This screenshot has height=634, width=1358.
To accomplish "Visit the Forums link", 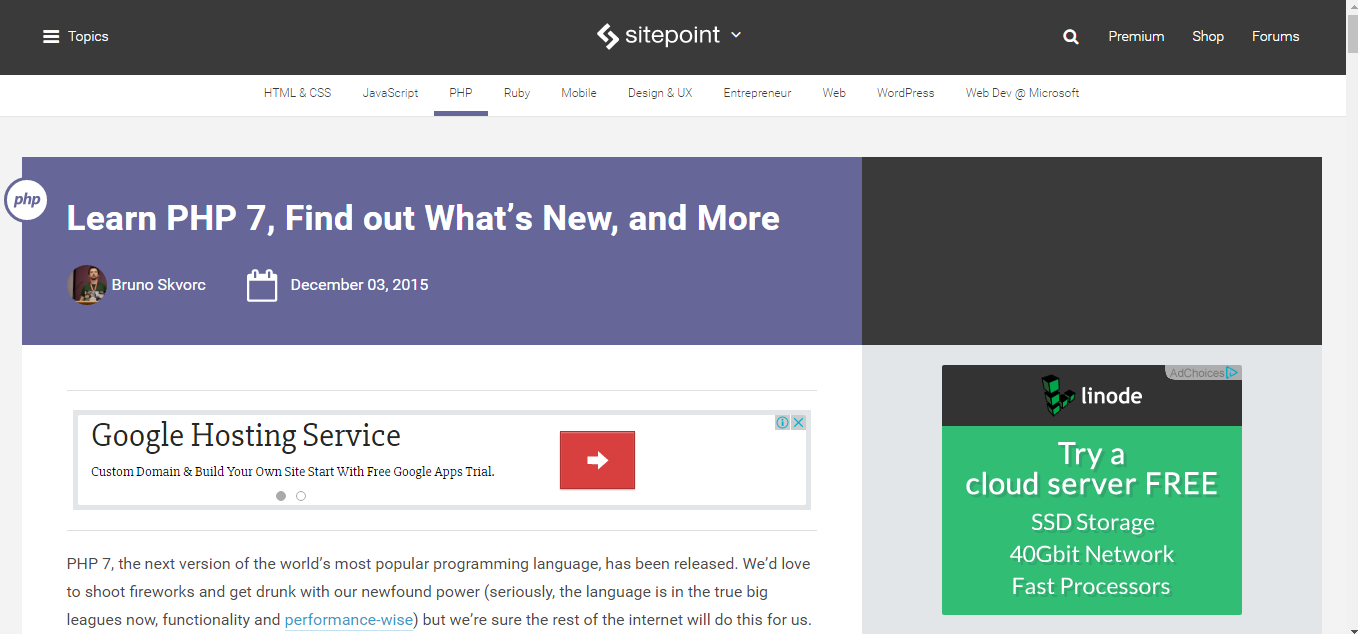I will tap(1276, 37).
